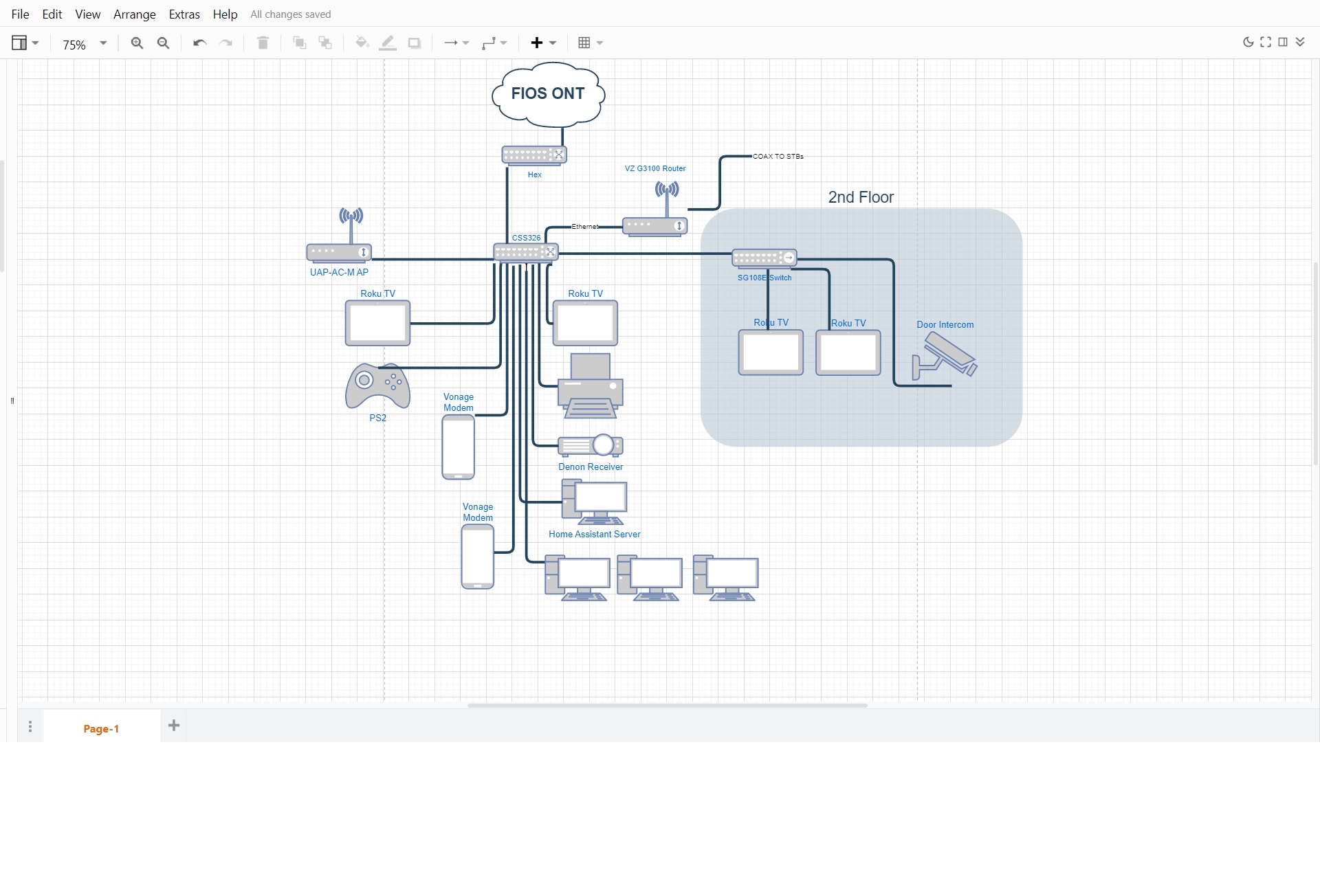Redo the last change
The image size is (1320, 896).
[x=226, y=43]
